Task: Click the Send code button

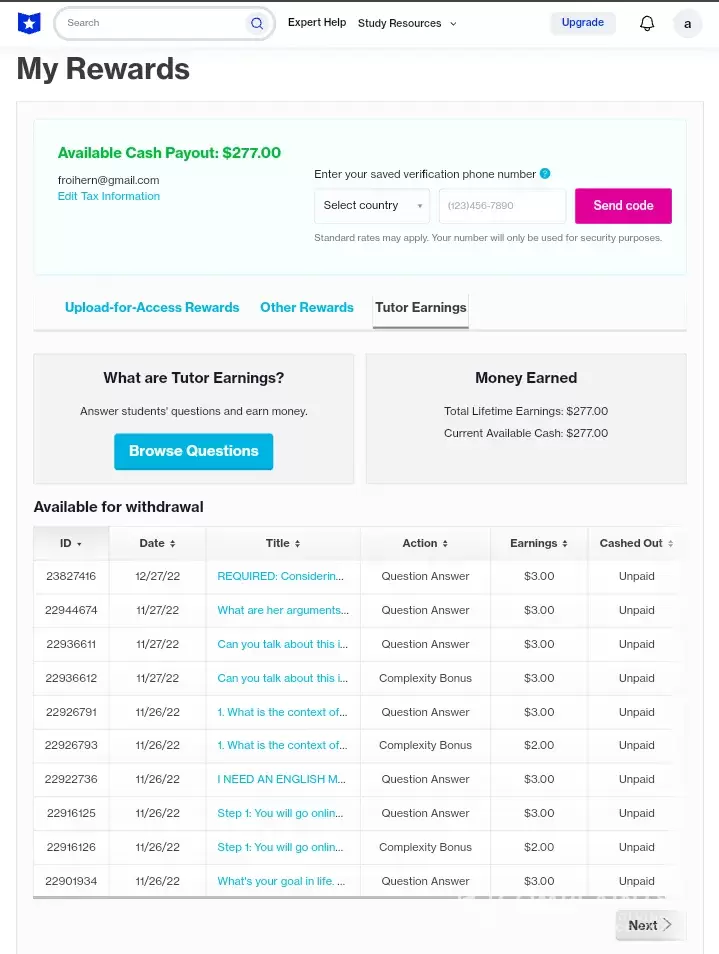Action: coord(623,206)
